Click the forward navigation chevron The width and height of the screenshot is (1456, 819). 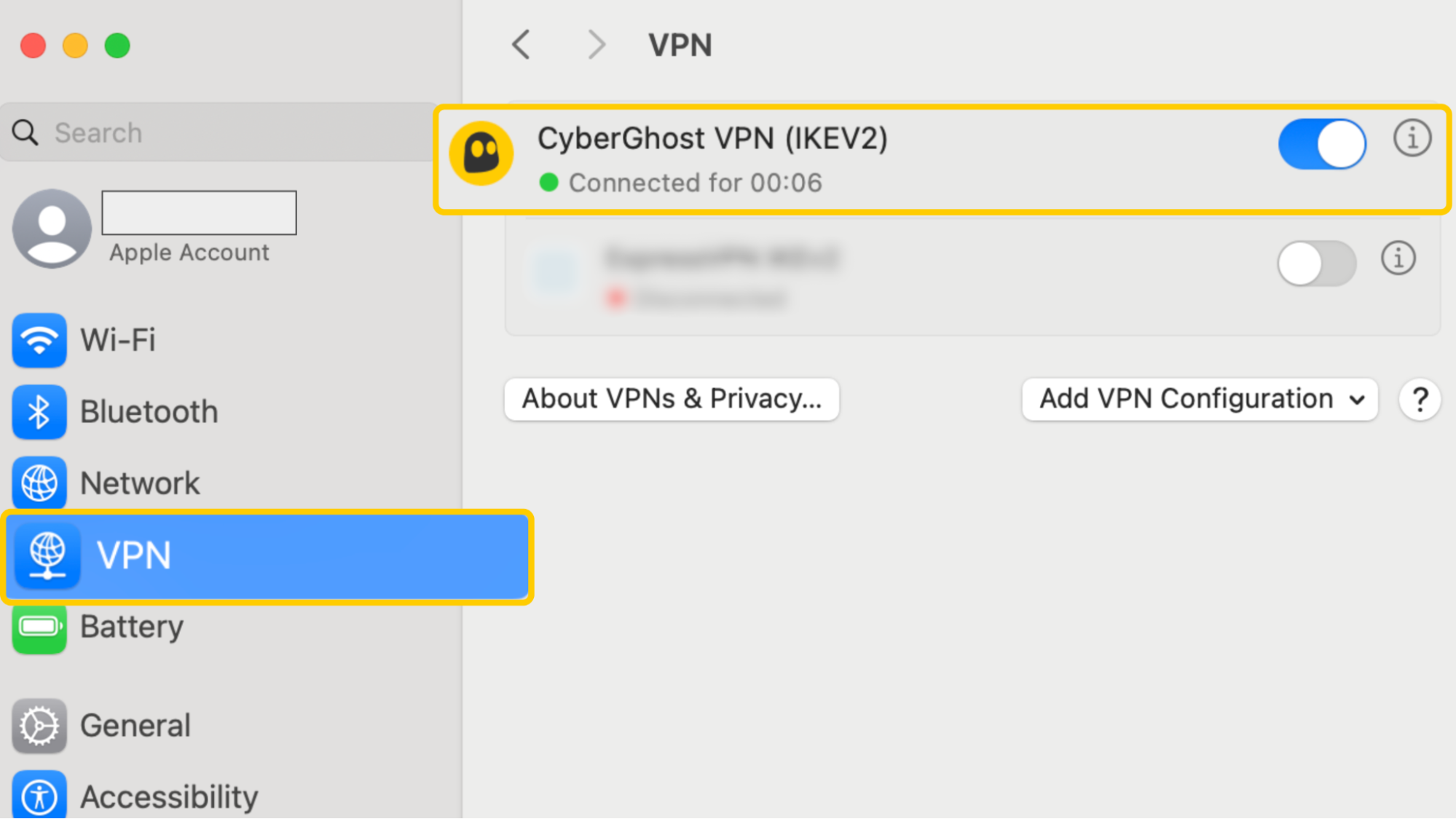[x=596, y=44]
